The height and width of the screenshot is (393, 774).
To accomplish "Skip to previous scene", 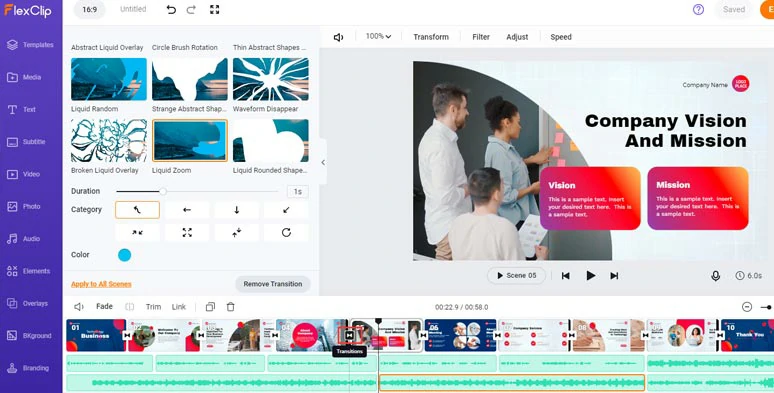I will click(566, 276).
